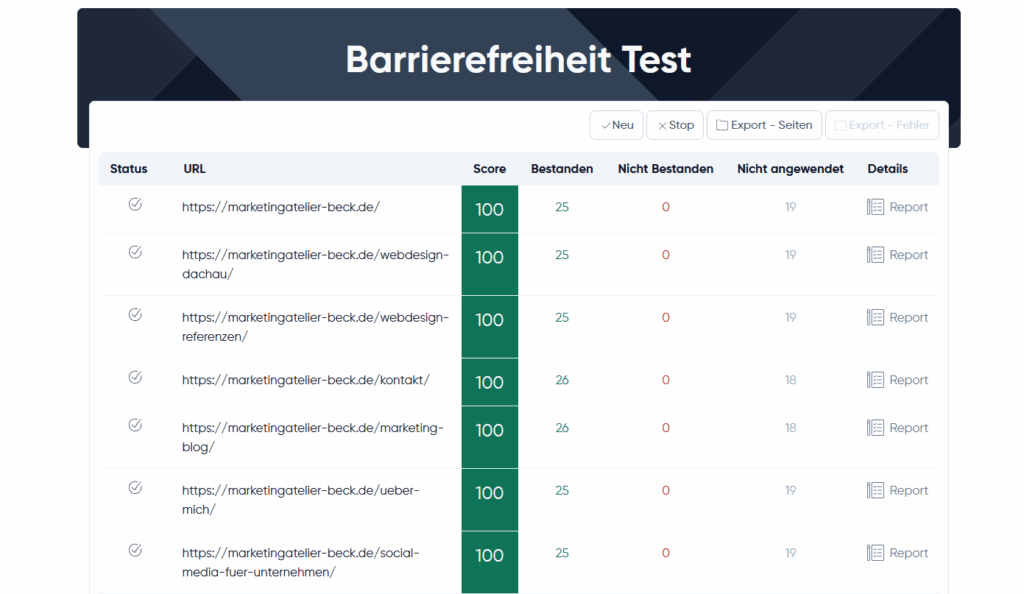
Task: Click the Score column header
Action: [489, 168]
